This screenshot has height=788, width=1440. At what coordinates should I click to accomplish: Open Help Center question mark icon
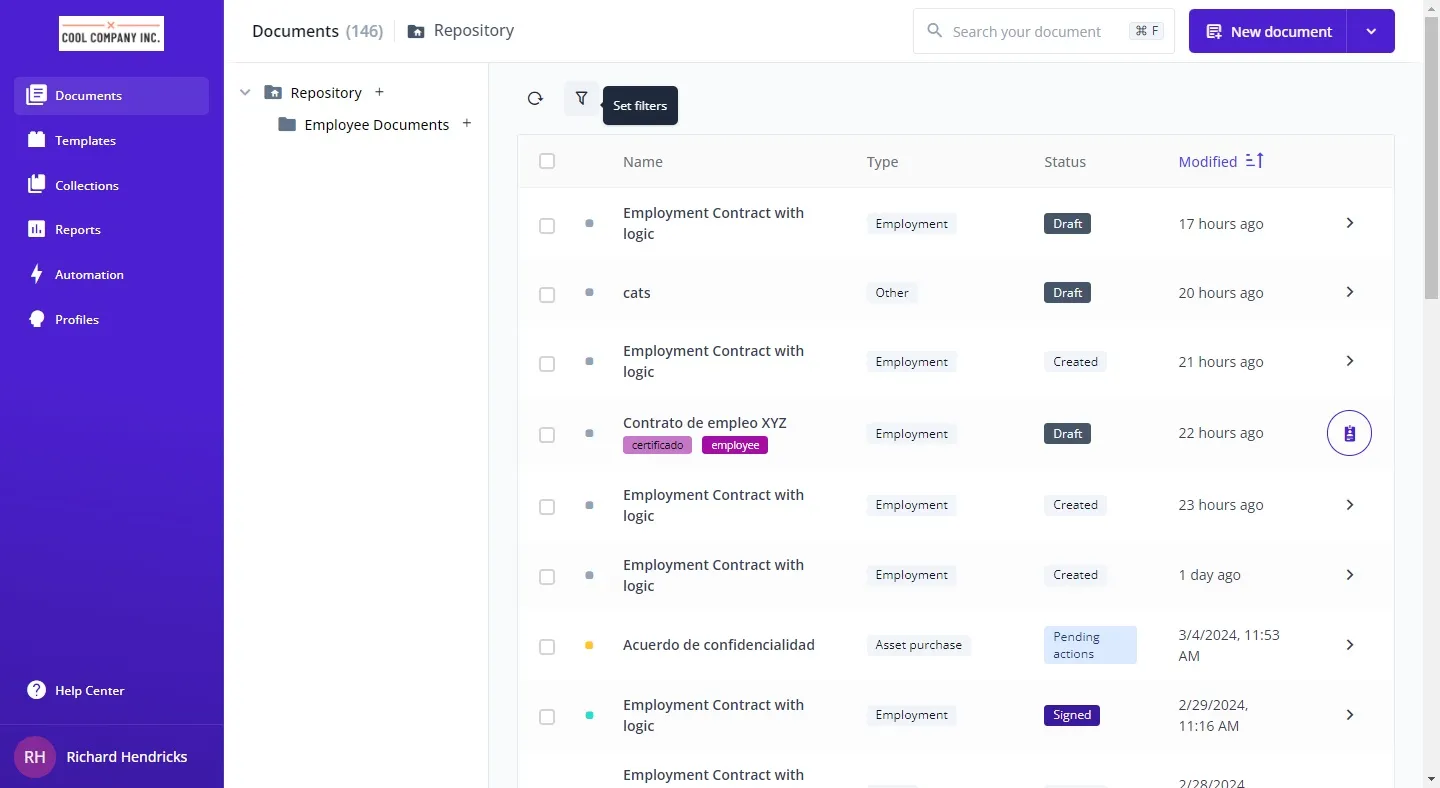(37, 690)
